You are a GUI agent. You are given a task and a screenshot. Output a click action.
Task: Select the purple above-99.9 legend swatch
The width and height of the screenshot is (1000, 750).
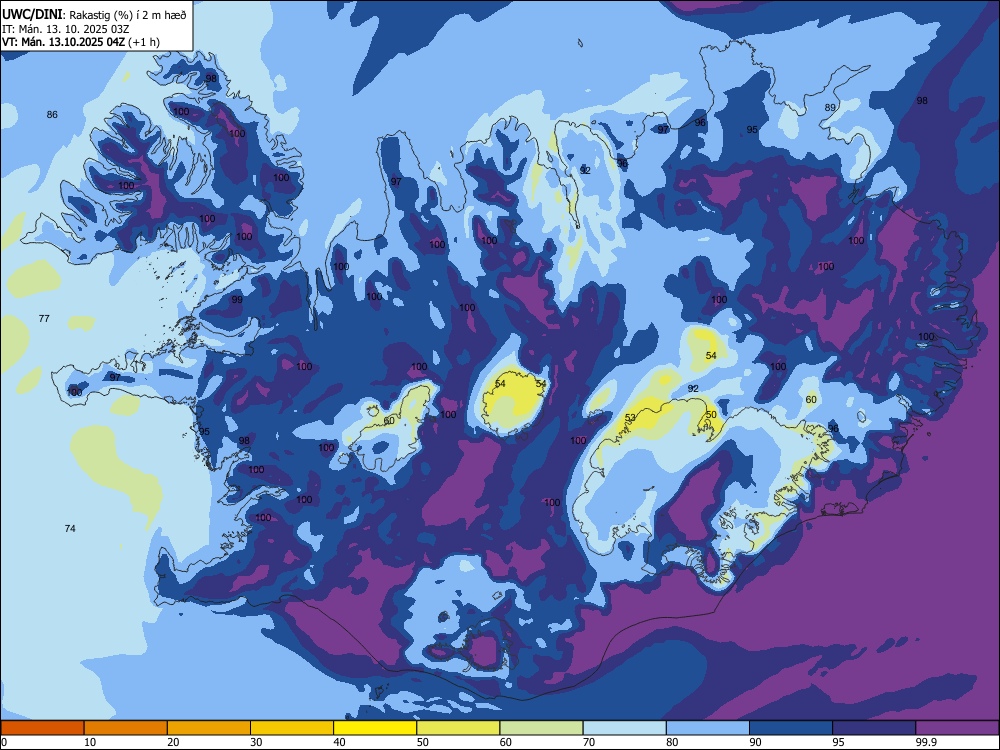(x=957, y=728)
